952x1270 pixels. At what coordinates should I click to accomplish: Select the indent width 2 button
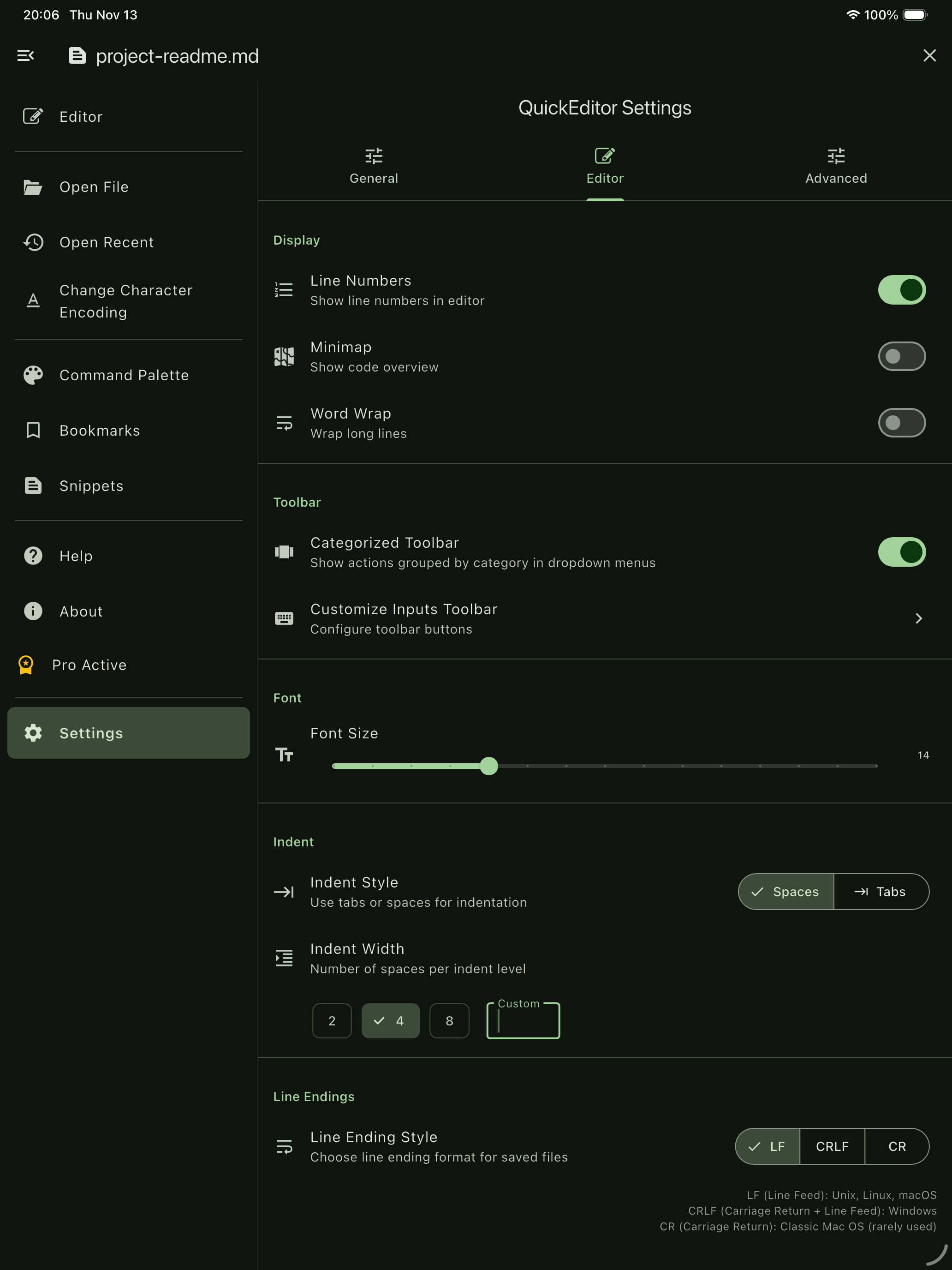click(332, 1021)
